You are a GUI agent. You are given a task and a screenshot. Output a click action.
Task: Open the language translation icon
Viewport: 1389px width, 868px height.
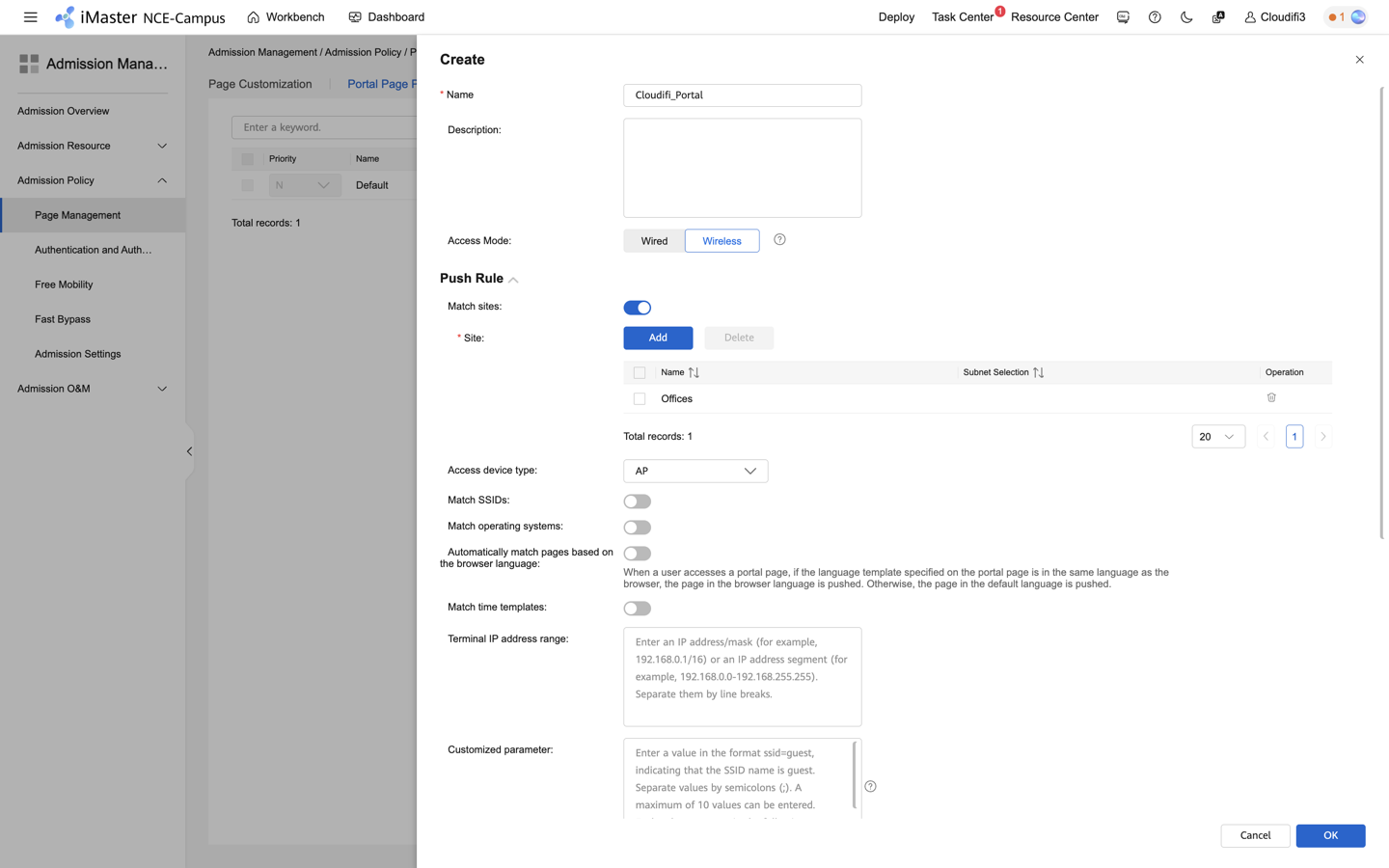(x=1217, y=16)
